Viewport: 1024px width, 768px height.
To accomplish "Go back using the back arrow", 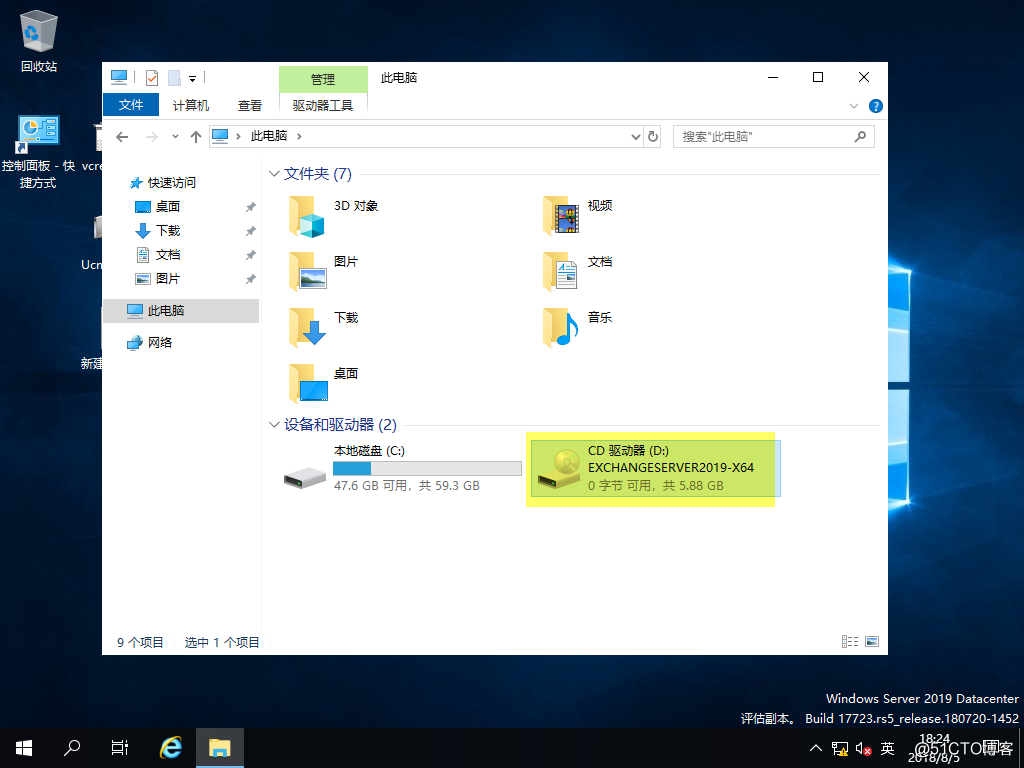I will click(x=122, y=136).
